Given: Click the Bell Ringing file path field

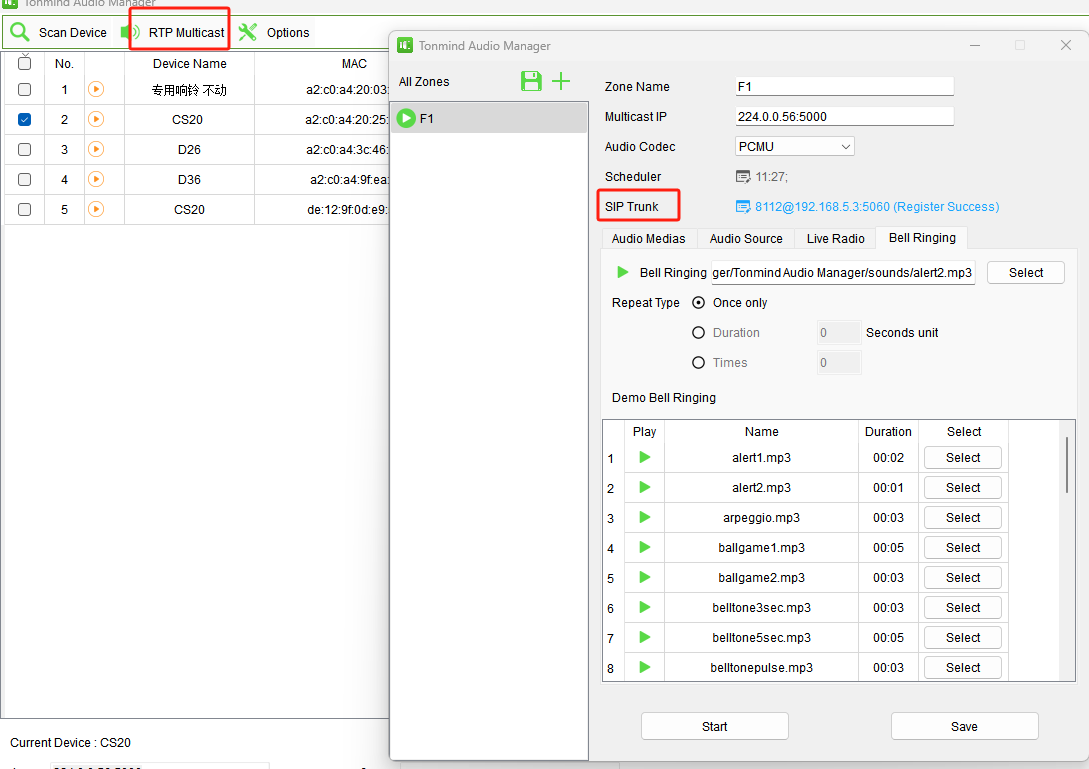Looking at the screenshot, I should [842, 272].
